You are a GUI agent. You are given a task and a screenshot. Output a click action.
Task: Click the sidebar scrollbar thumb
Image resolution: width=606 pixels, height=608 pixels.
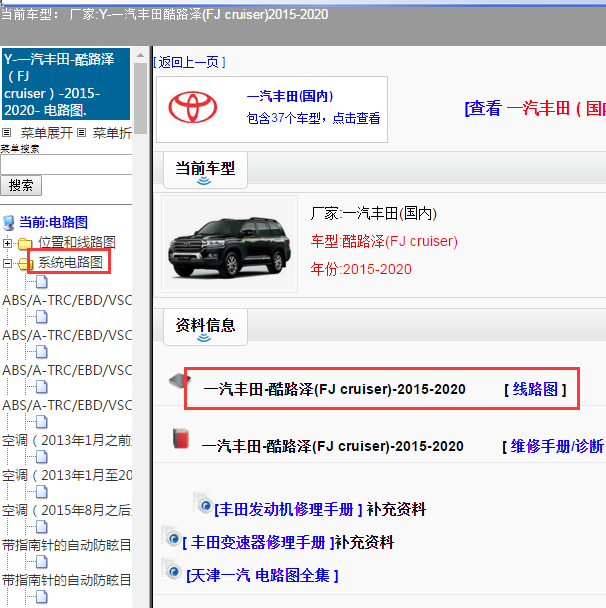140,98
